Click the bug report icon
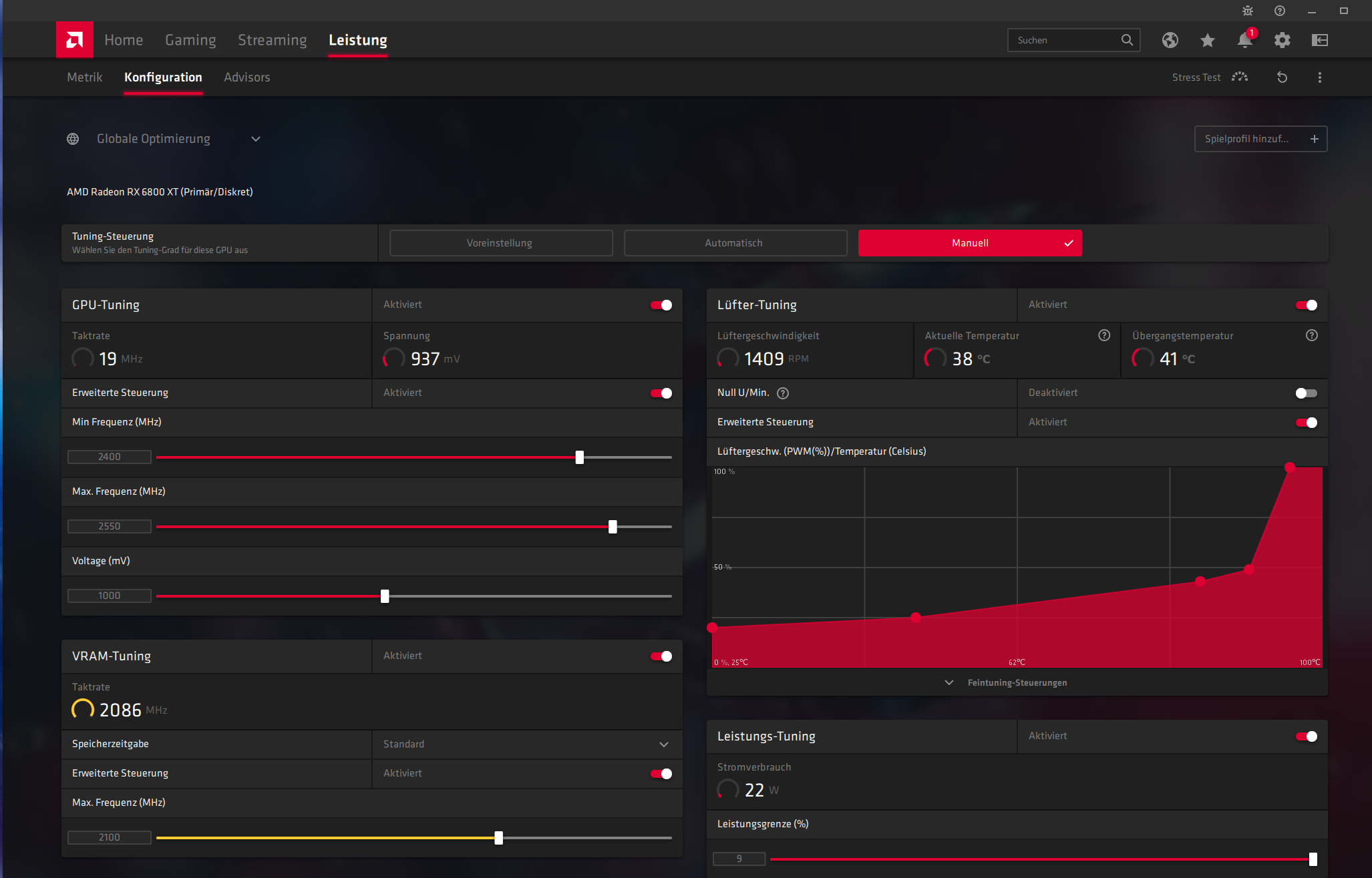This screenshot has height=878, width=1372. pyautogui.click(x=1247, y=11)
